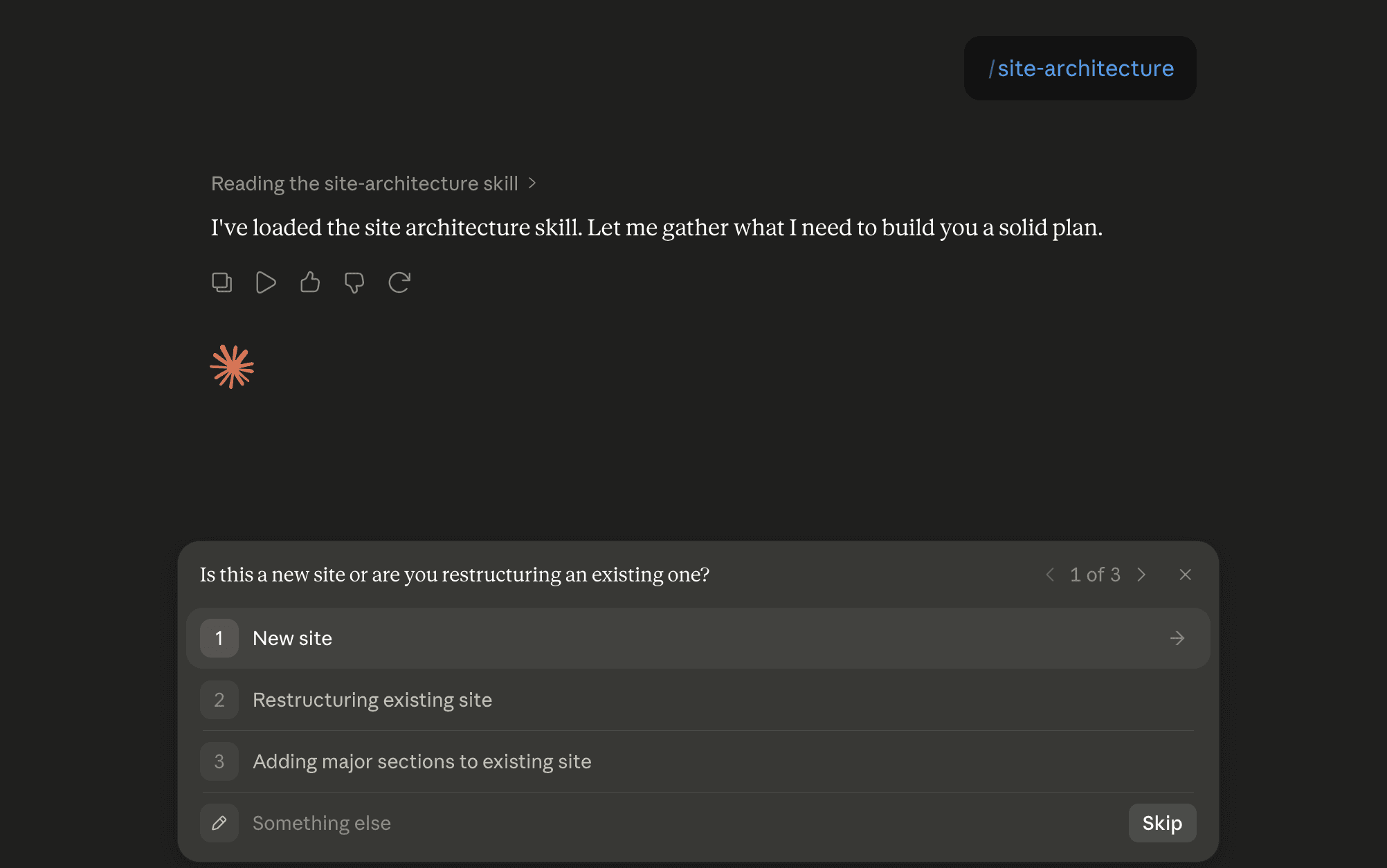Select option 1 New site

[698, 638]
